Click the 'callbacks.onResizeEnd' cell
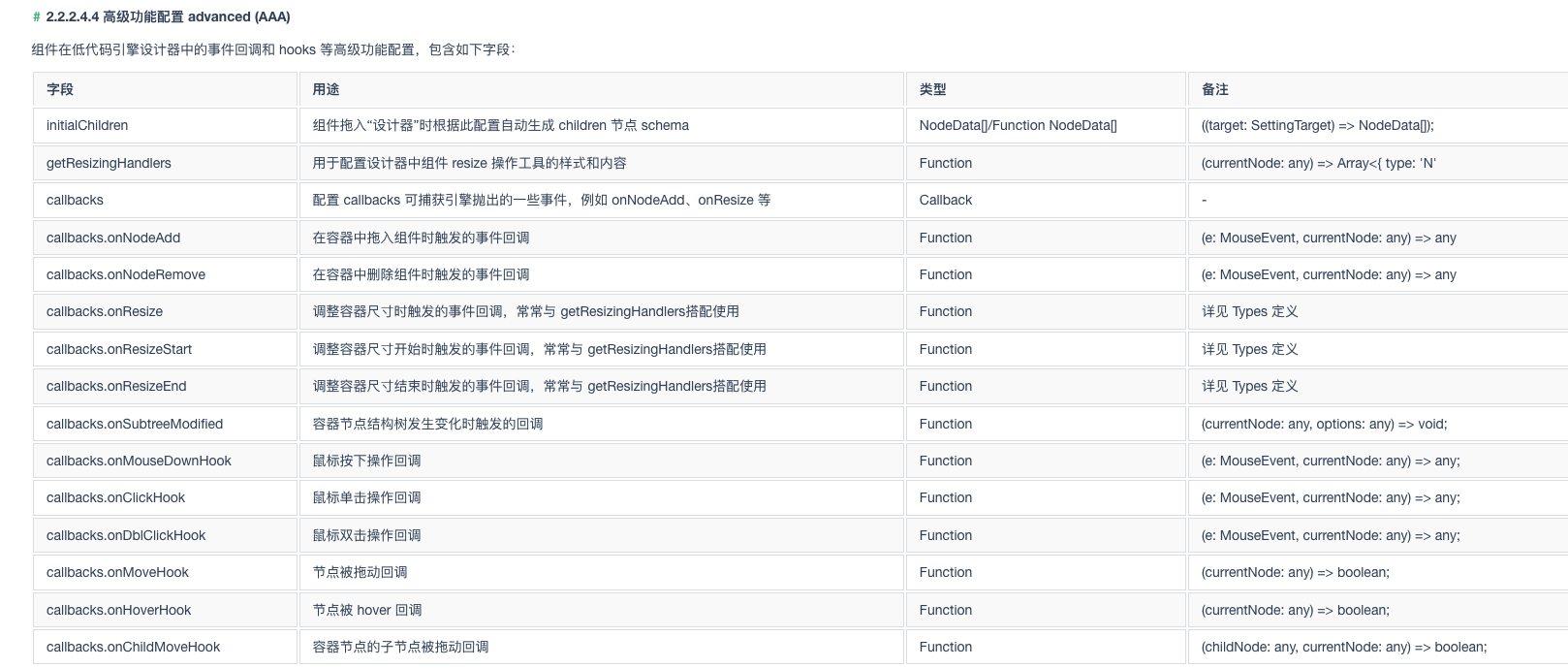The image size is (1568, 668). click(165, 386)
